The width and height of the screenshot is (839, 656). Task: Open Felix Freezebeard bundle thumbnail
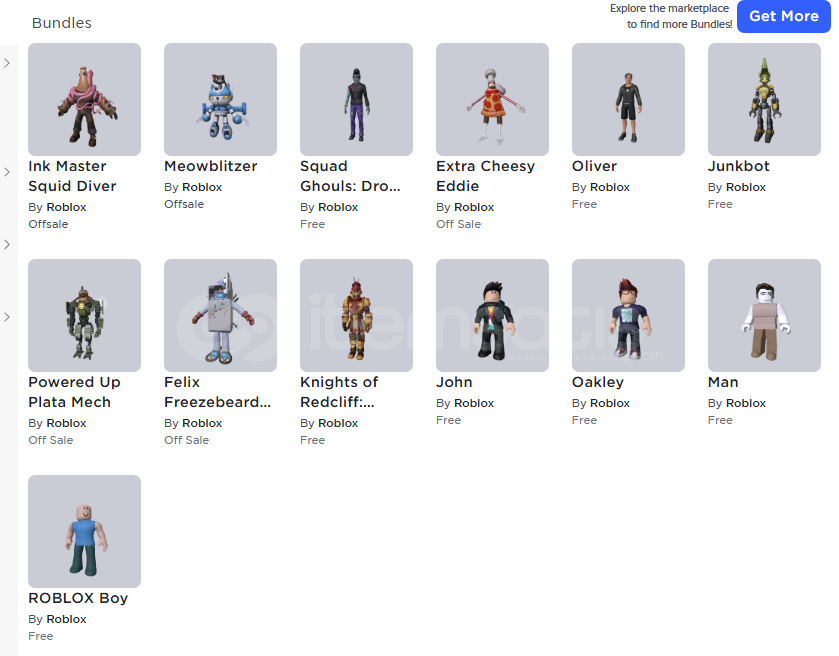[x=220, y=316]
